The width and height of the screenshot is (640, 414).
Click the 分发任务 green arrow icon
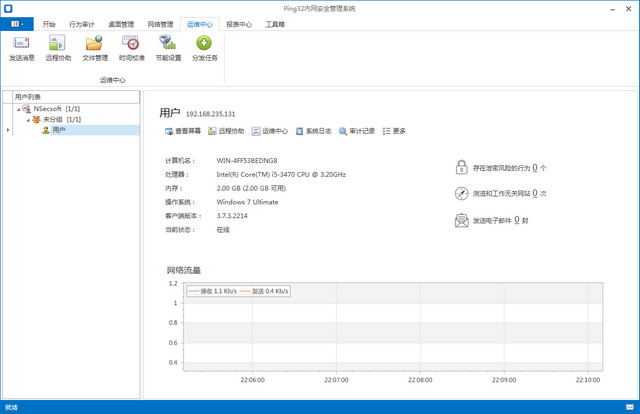tap(204, 47)
